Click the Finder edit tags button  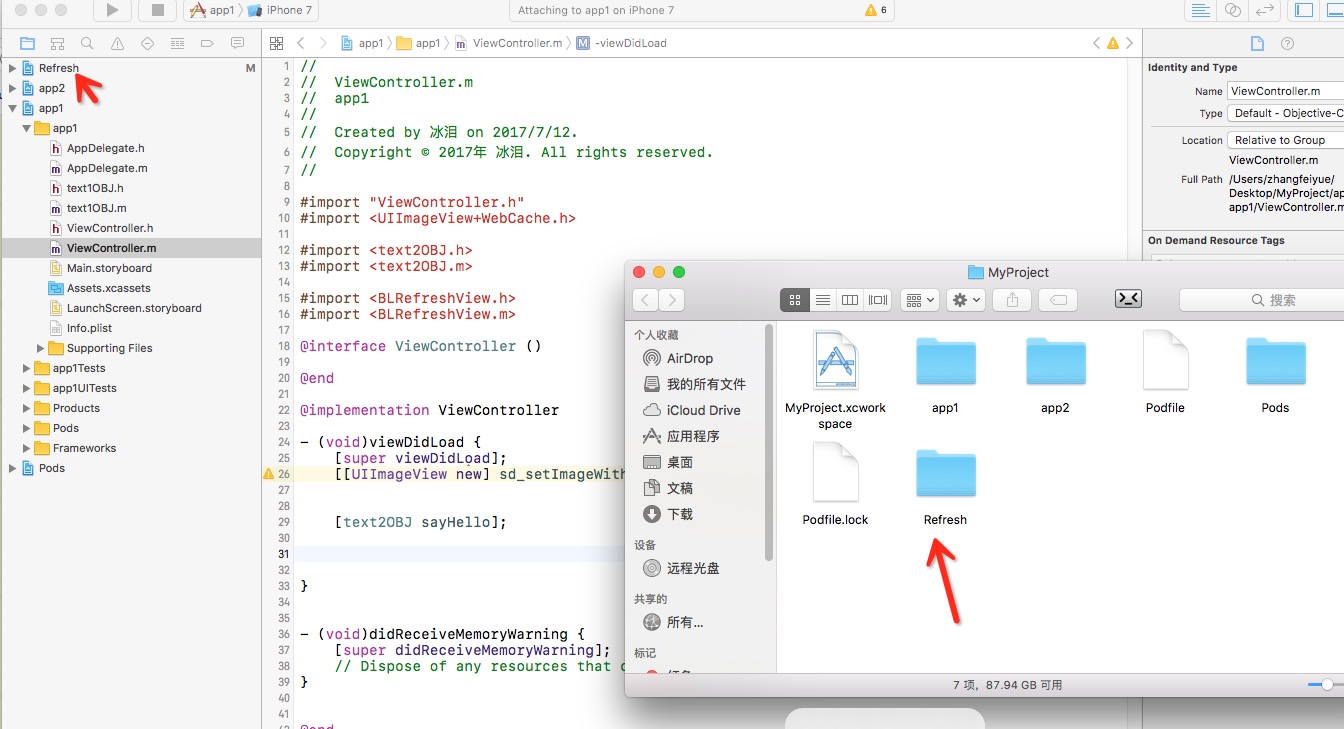click(1058, 300)
